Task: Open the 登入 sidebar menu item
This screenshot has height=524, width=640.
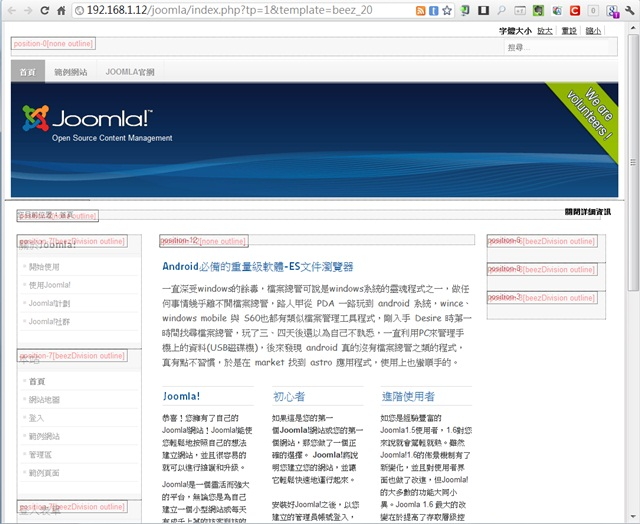Action: 36,418
